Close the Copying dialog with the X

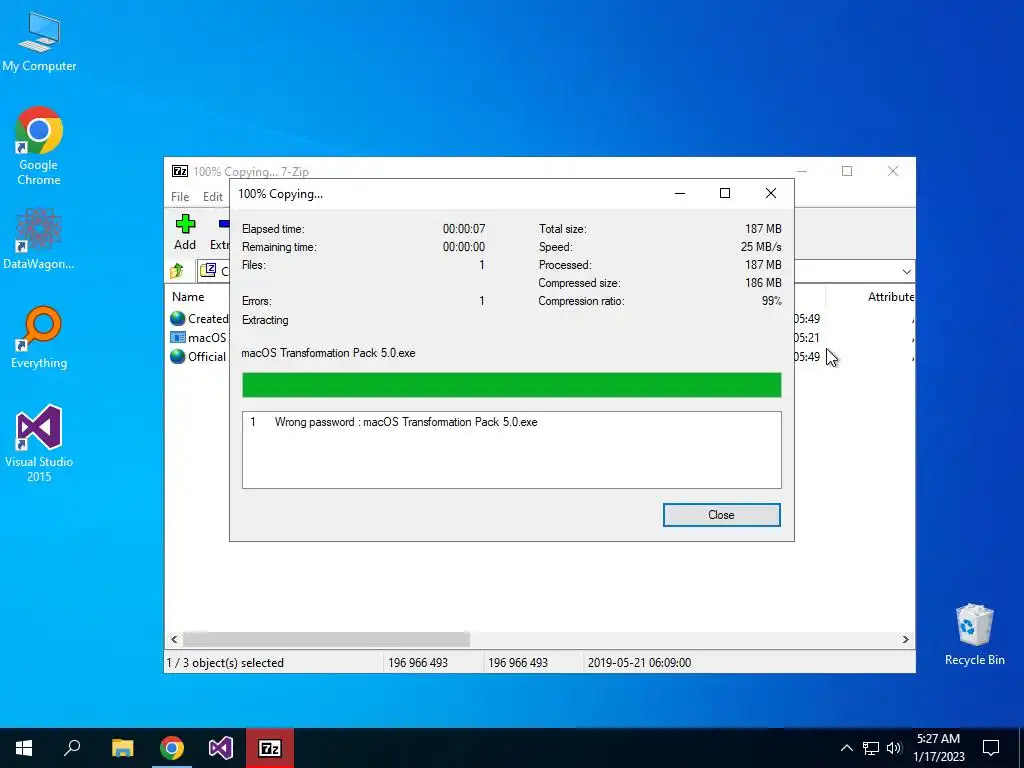pos(771,193)
